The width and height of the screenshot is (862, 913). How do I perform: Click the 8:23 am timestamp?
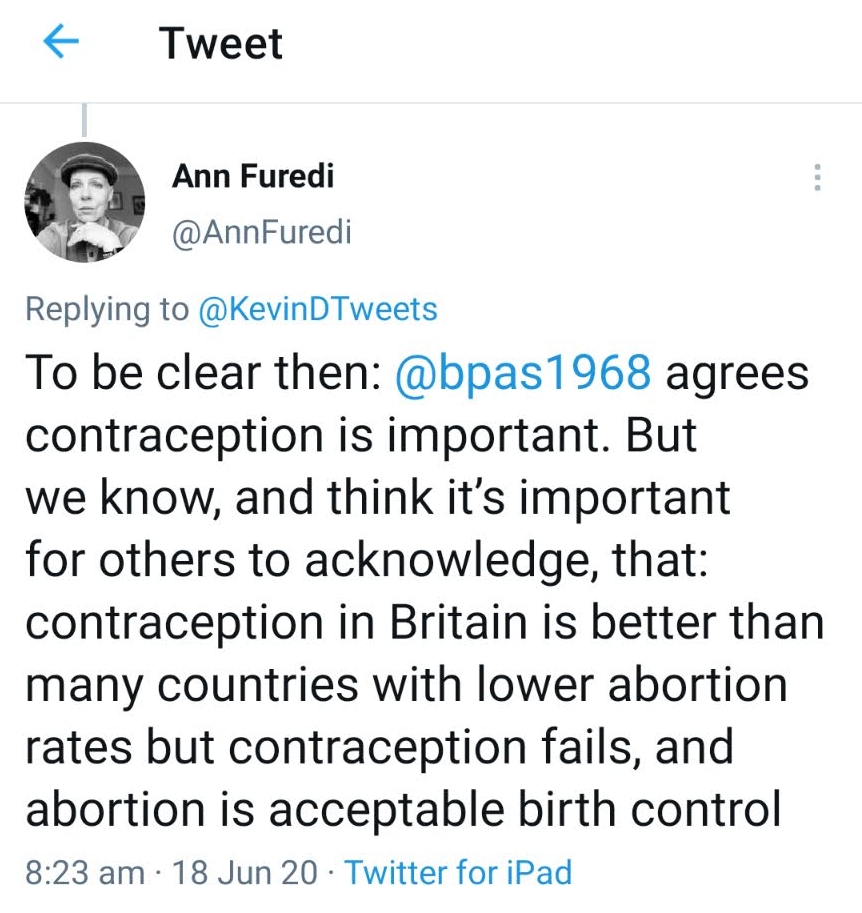84,872
